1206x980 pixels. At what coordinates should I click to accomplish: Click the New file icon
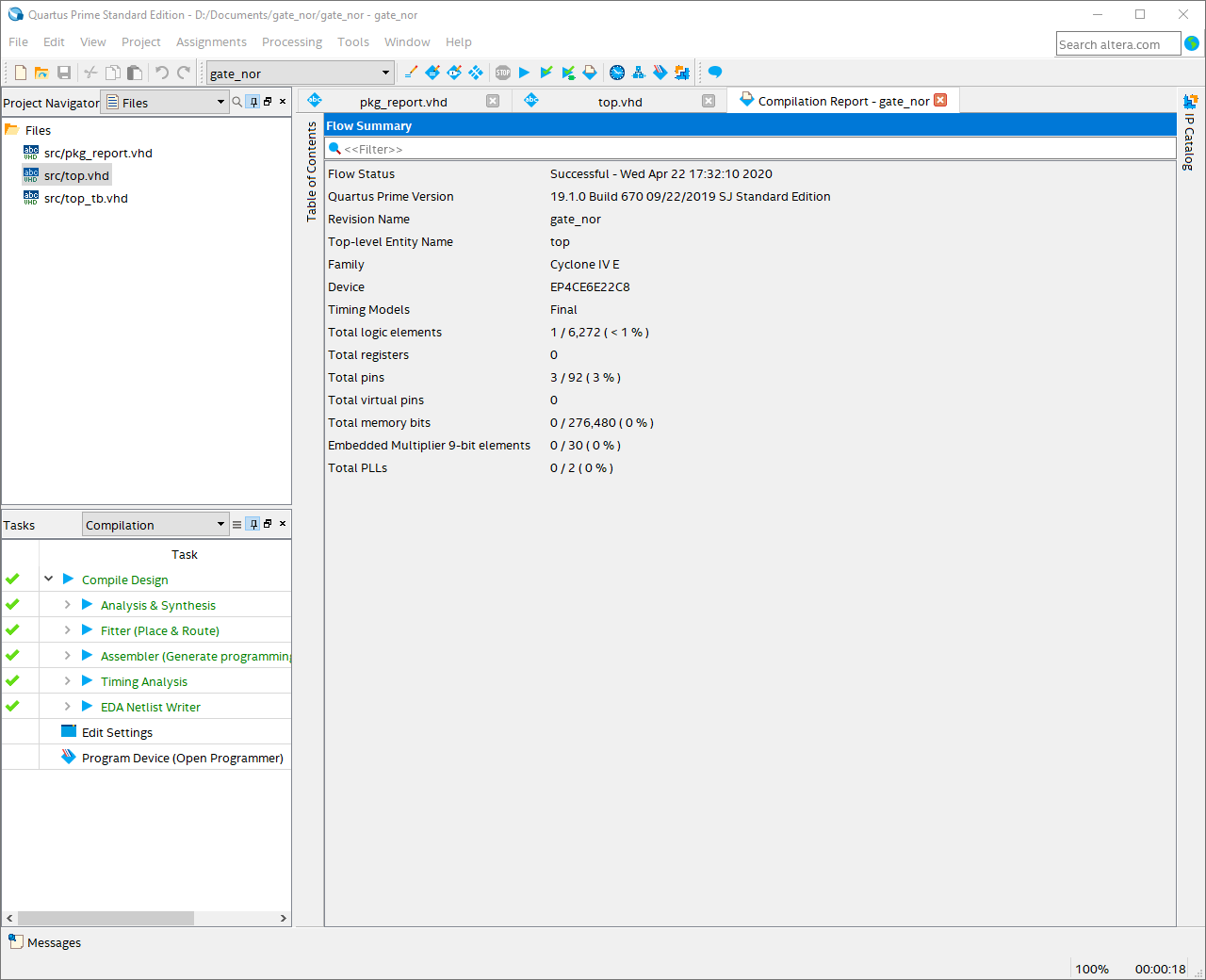[21, 73]
